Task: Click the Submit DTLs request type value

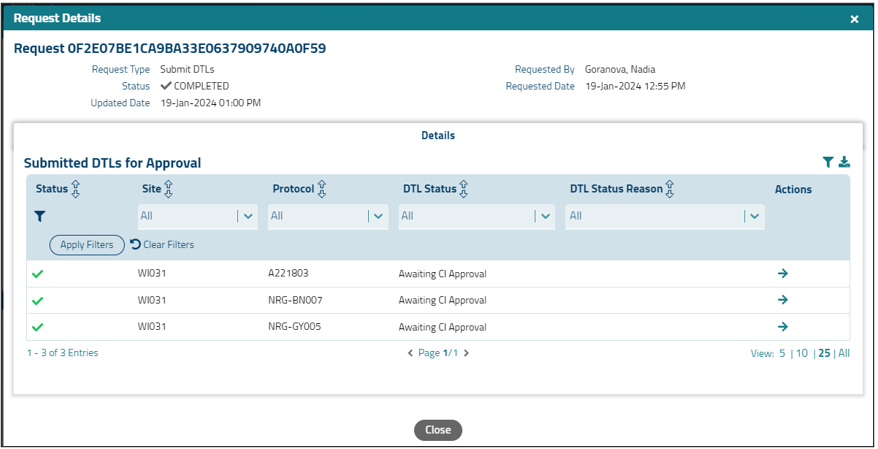Action: pyautogui.click(x=187, y=69)
